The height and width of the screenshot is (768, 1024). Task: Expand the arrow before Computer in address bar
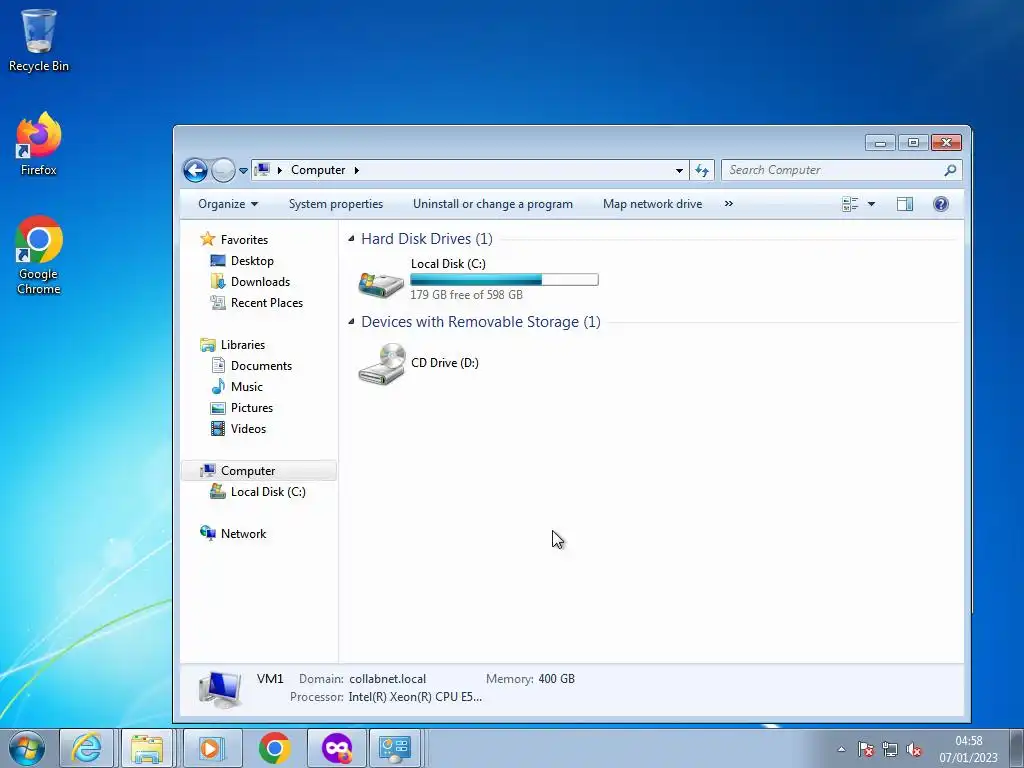(280, 170)
